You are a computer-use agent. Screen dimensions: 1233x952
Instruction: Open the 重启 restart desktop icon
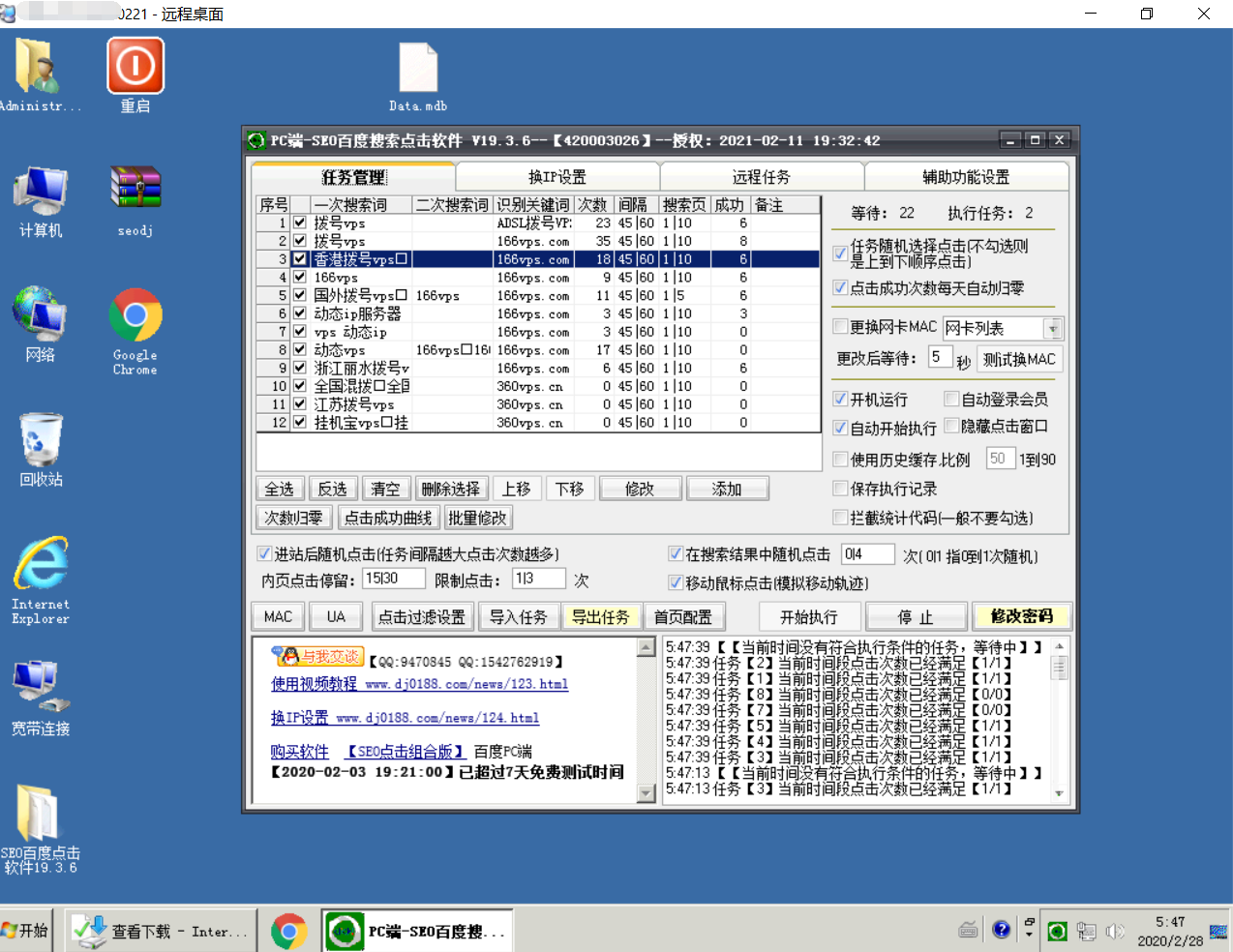(x=135, y=75)
